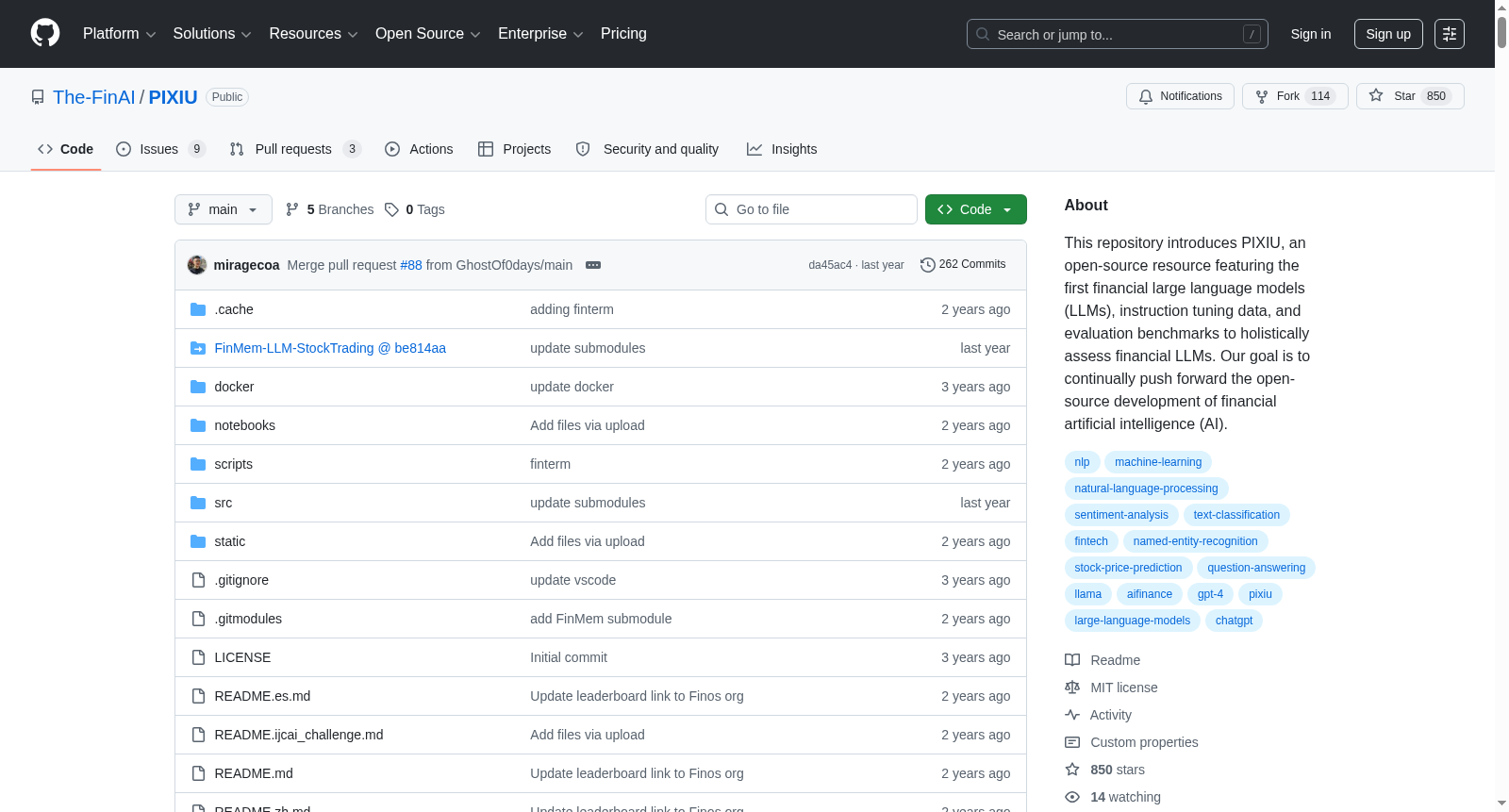Expand the Platform menu
This screenshot has height=812, width=1509.
(x=119, y=34)
